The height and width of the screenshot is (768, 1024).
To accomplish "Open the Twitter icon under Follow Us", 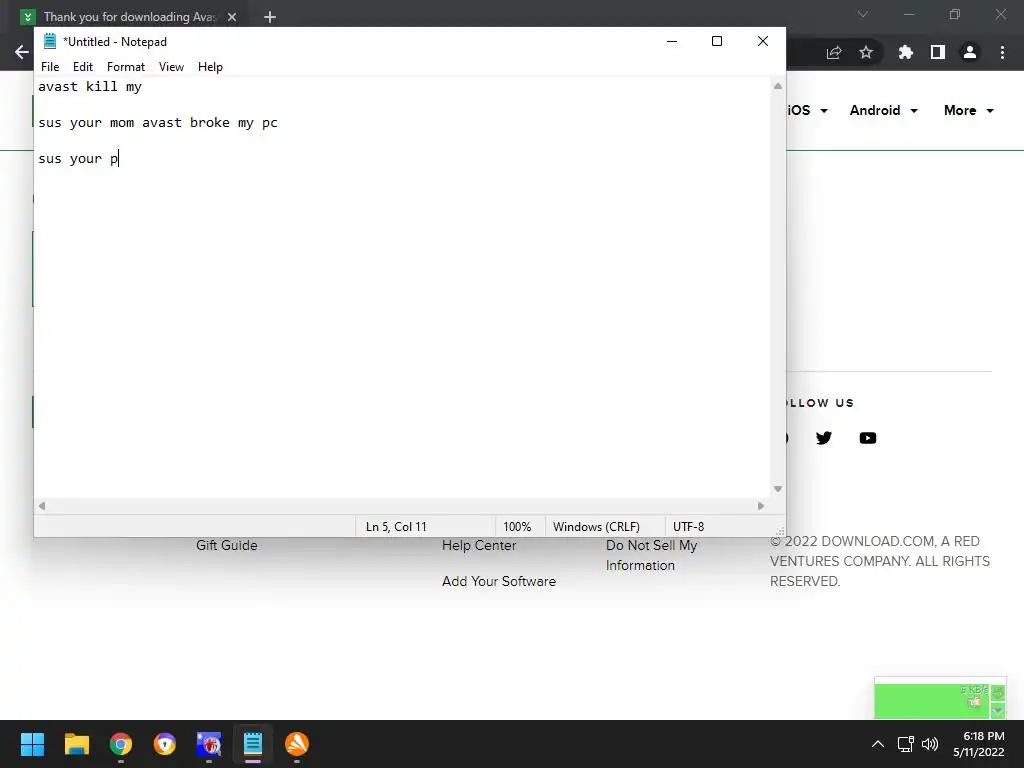I will tap(824, 438).
